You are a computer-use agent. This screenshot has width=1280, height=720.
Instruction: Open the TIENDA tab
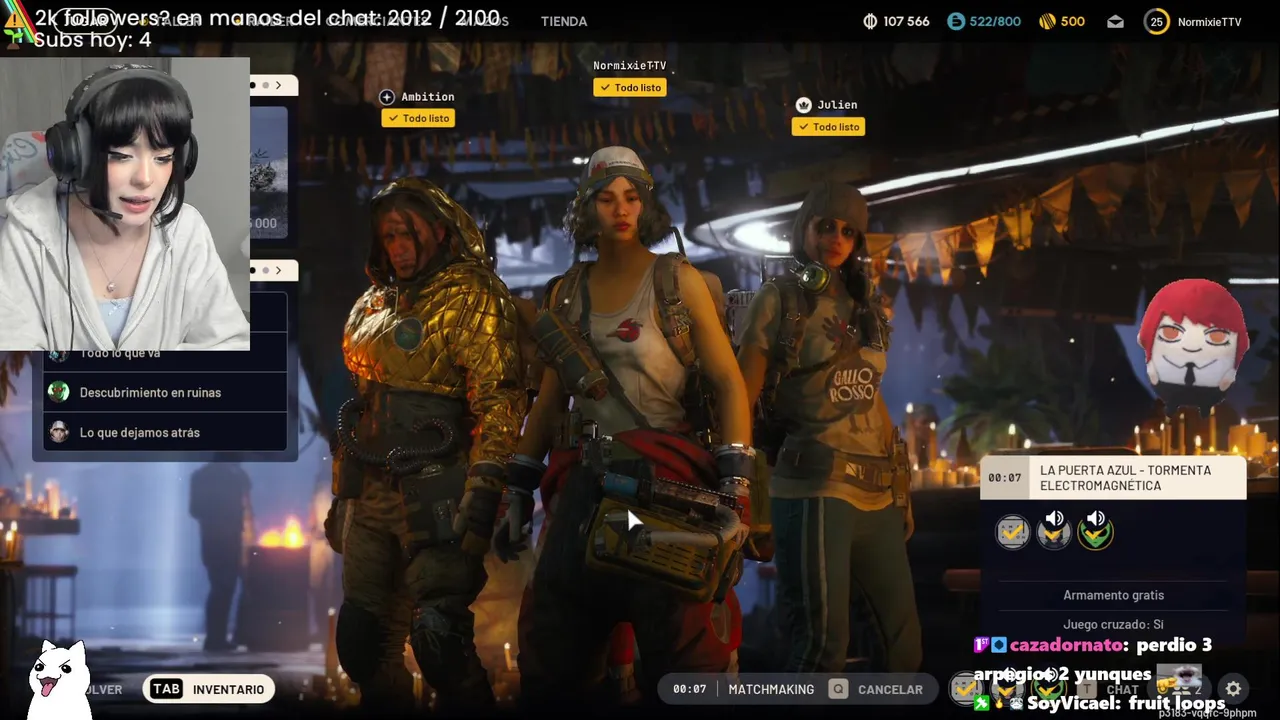coord(564,21)
